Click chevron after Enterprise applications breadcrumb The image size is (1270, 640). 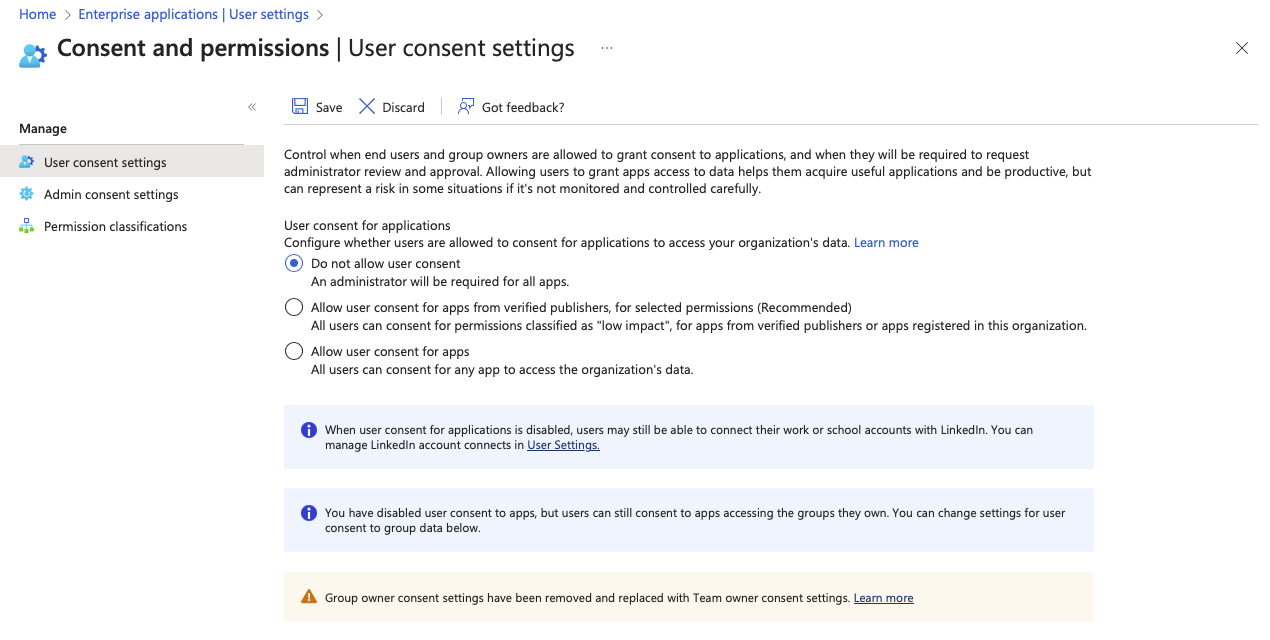[320, 15]
